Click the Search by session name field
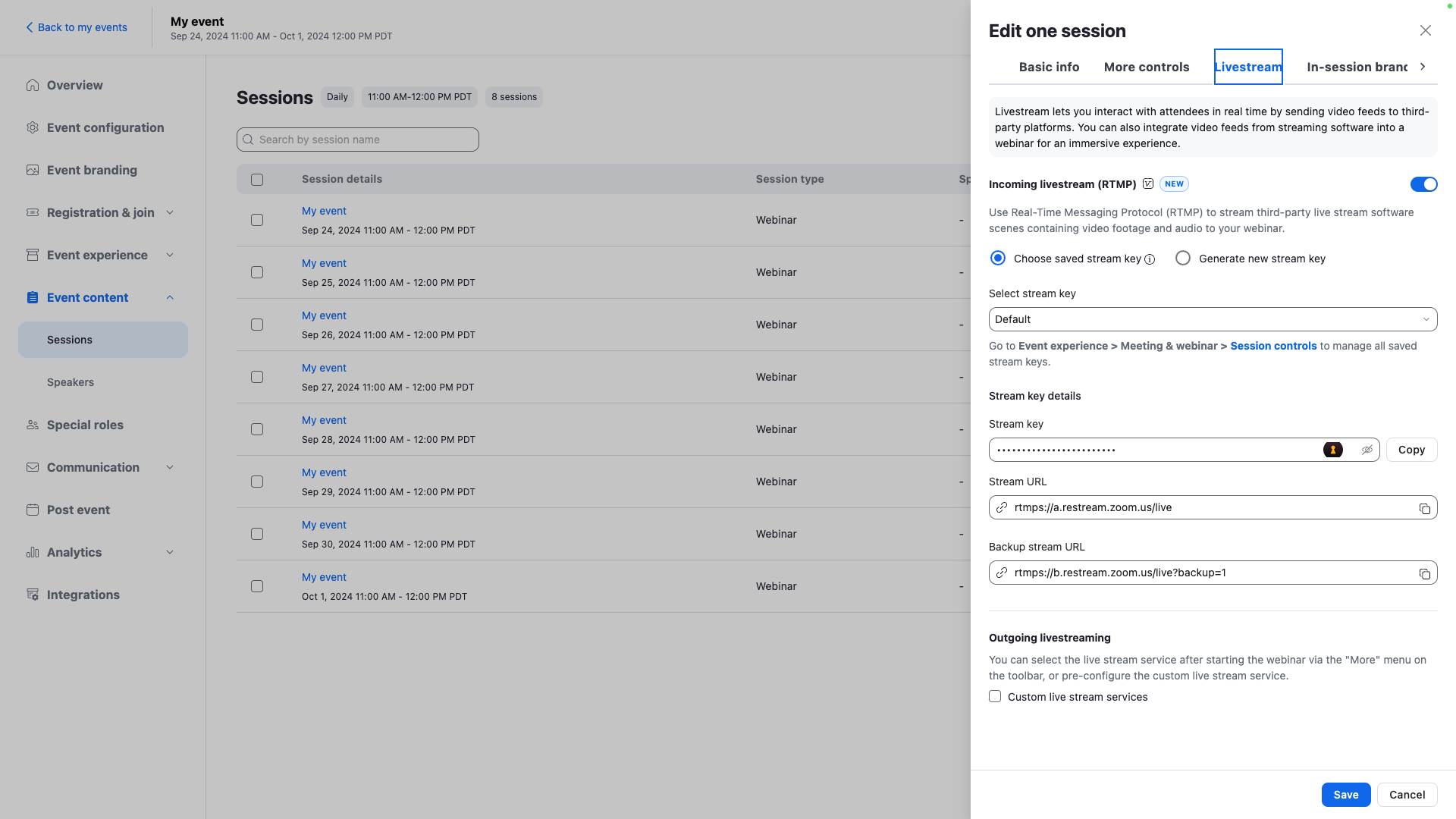The height and width of the screenshot is (819, 1456). pos(358,140)
